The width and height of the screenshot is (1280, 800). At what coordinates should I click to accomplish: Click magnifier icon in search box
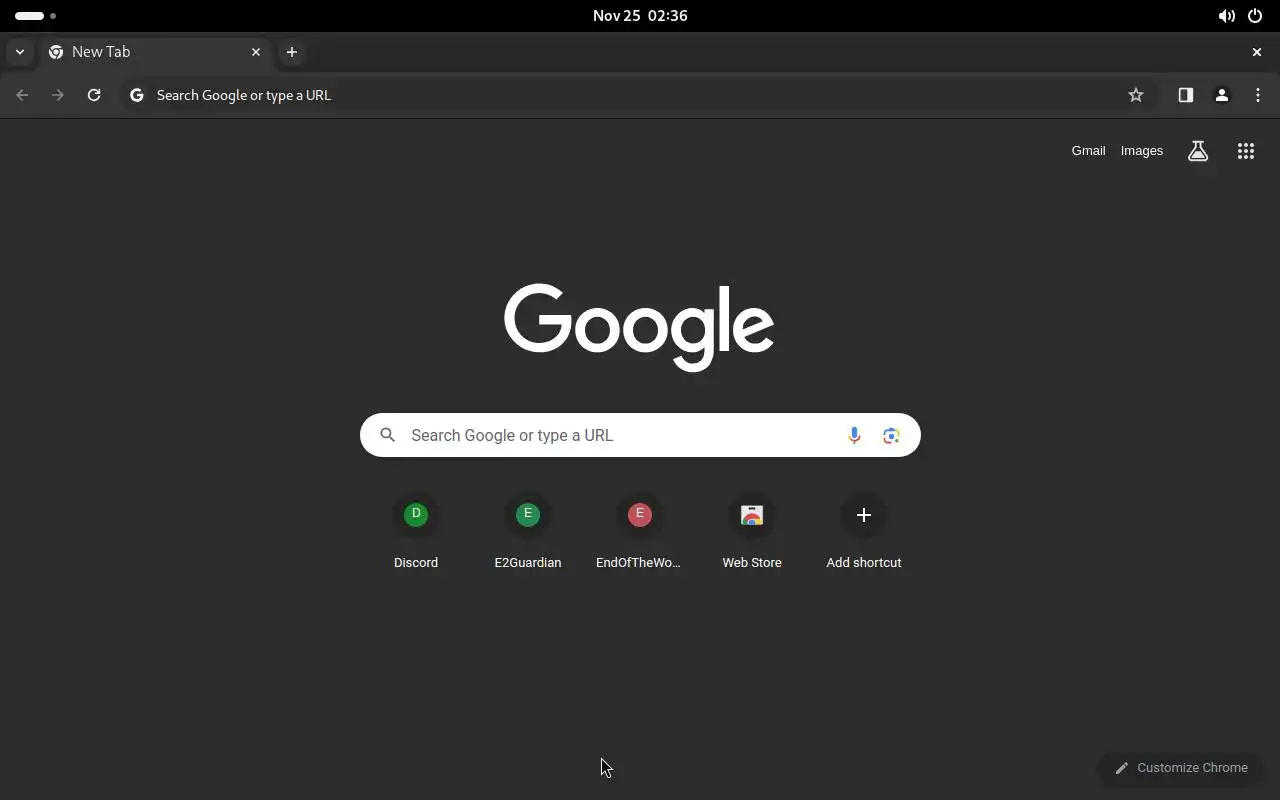point(388,435)
